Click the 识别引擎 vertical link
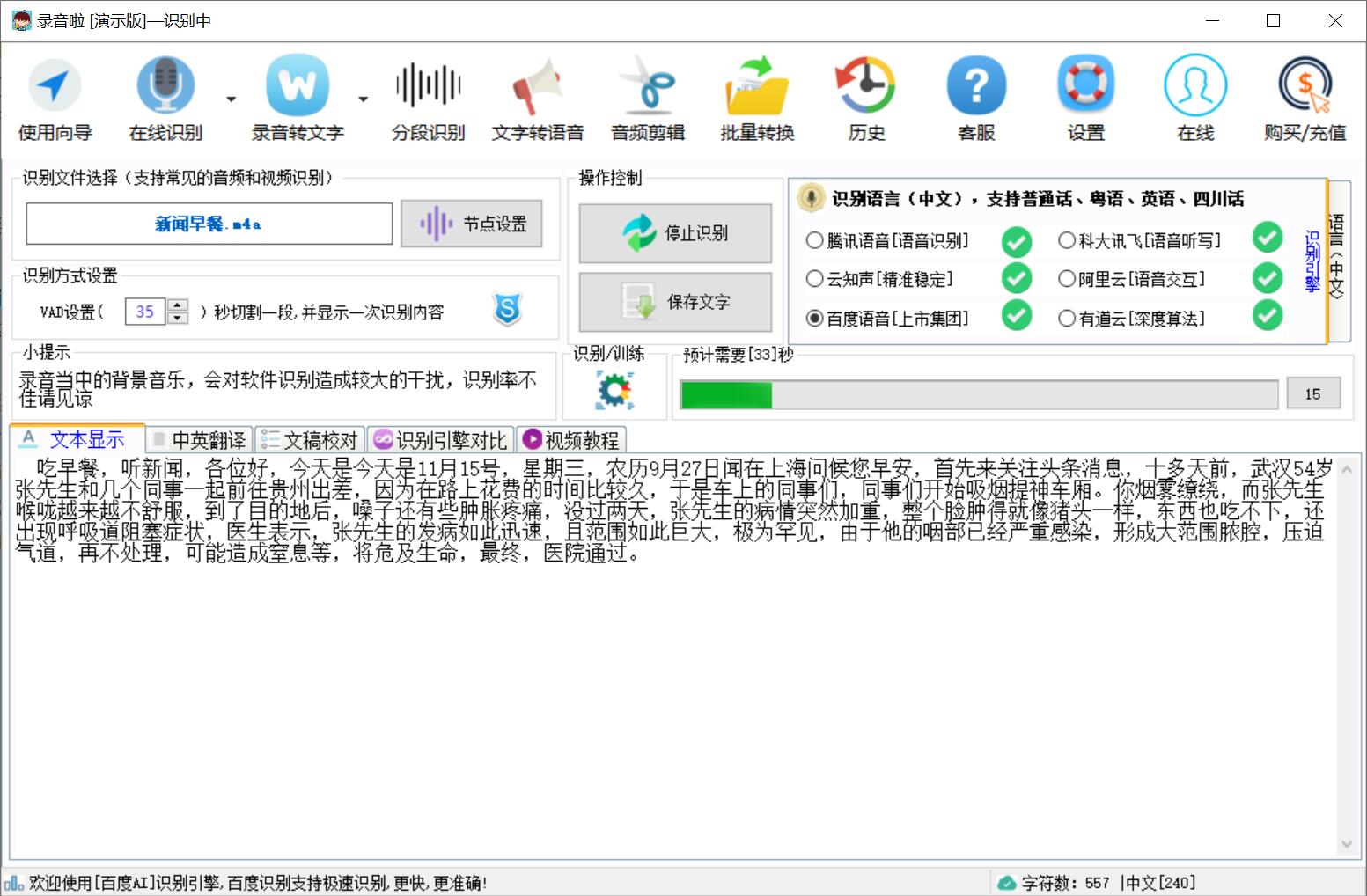The image size is (1367, 896). coord(1312,261)
